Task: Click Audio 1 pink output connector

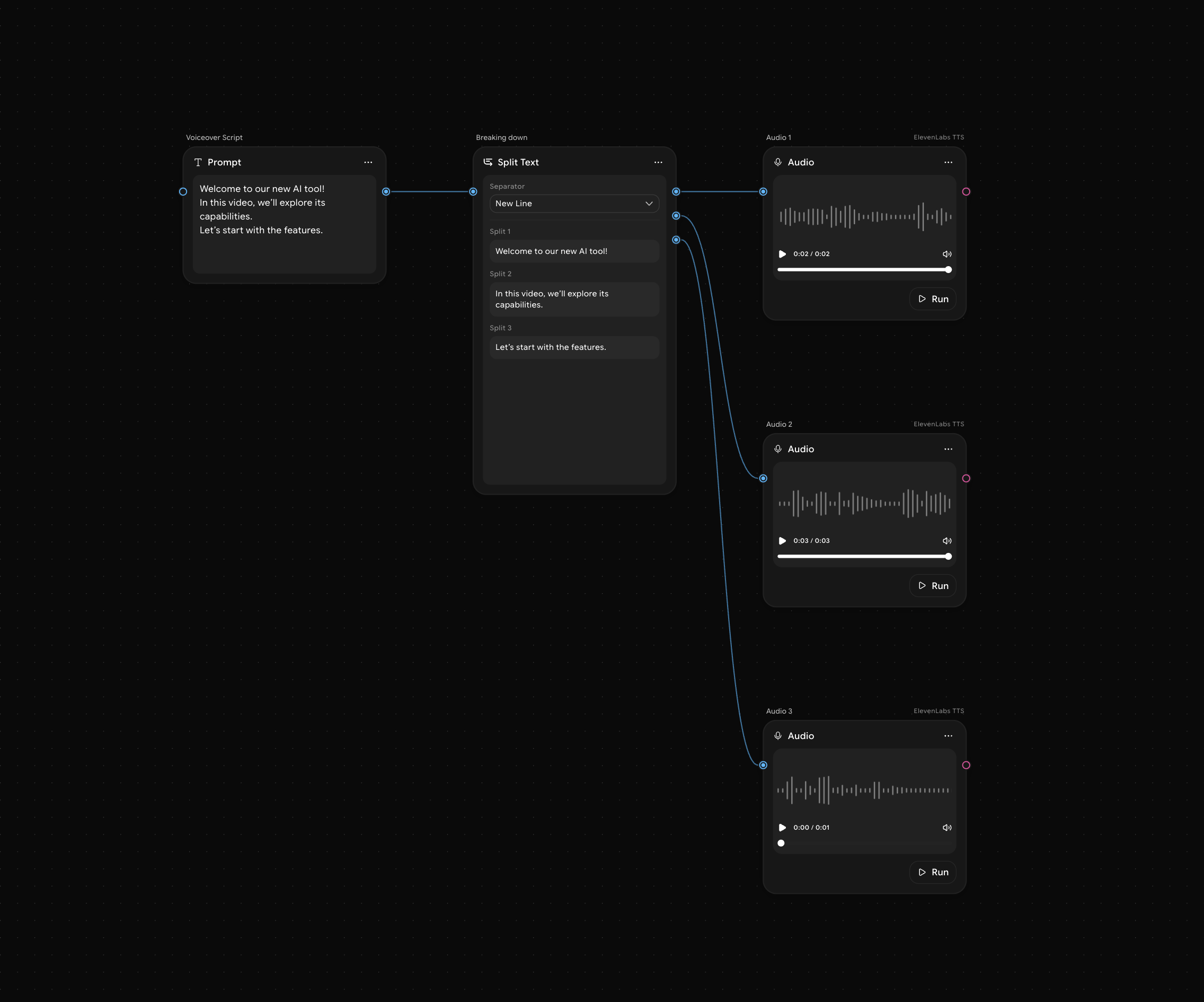Action: 966,191
